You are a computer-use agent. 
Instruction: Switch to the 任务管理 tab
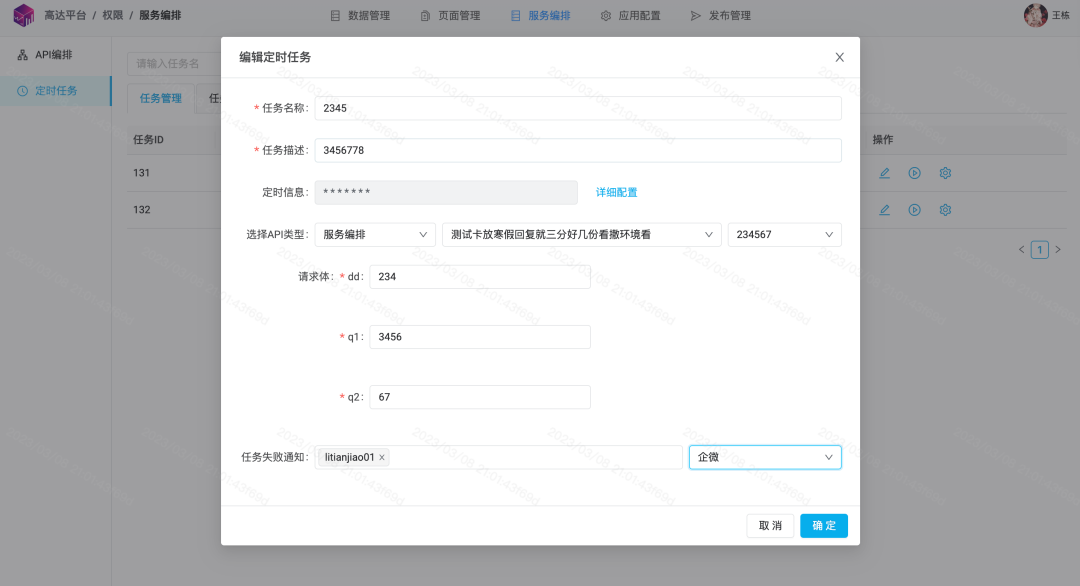[x=160, y=98]
